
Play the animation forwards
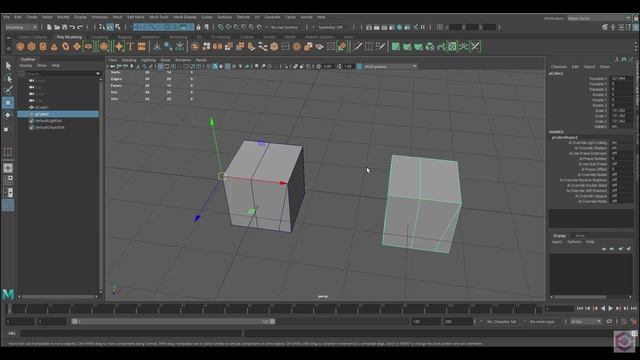(x=611, y=309)
